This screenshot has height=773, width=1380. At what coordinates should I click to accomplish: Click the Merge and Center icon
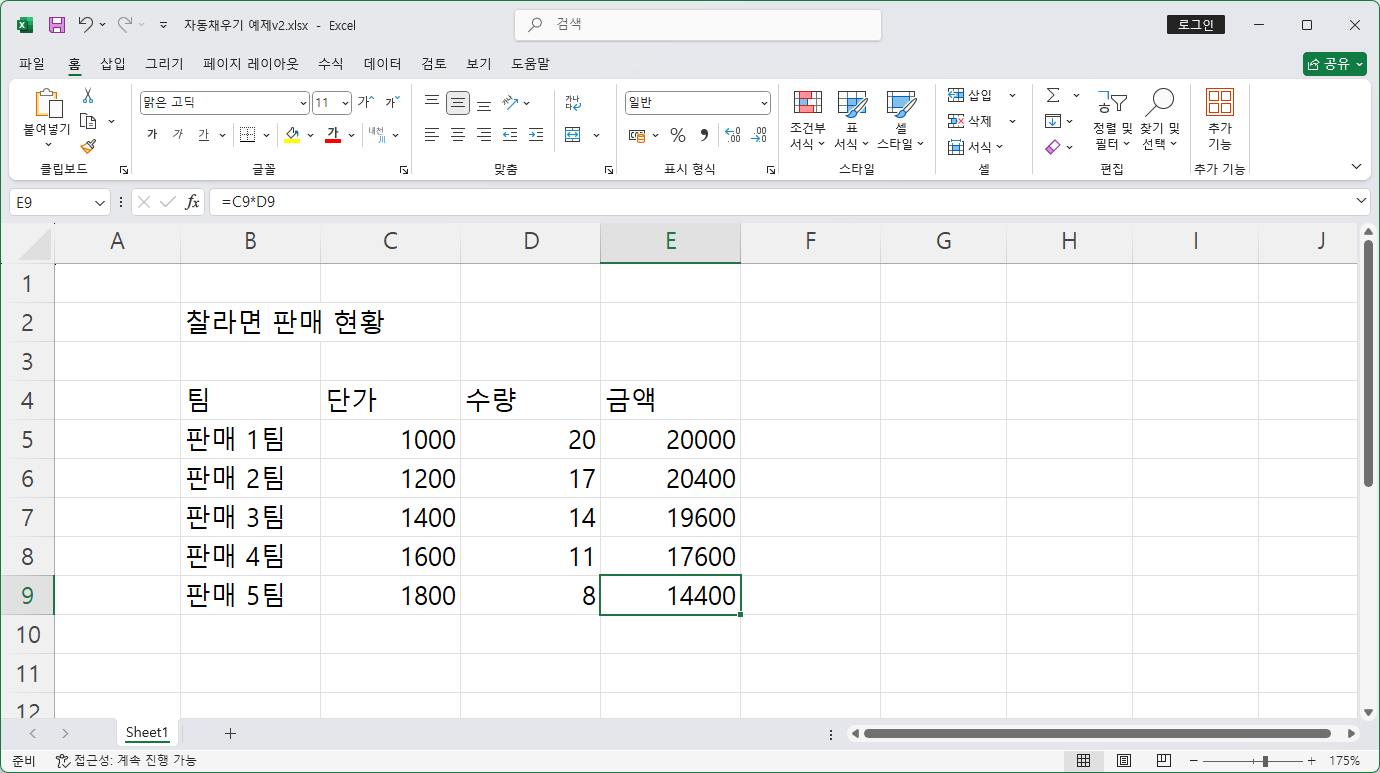[x=573, y=134]
